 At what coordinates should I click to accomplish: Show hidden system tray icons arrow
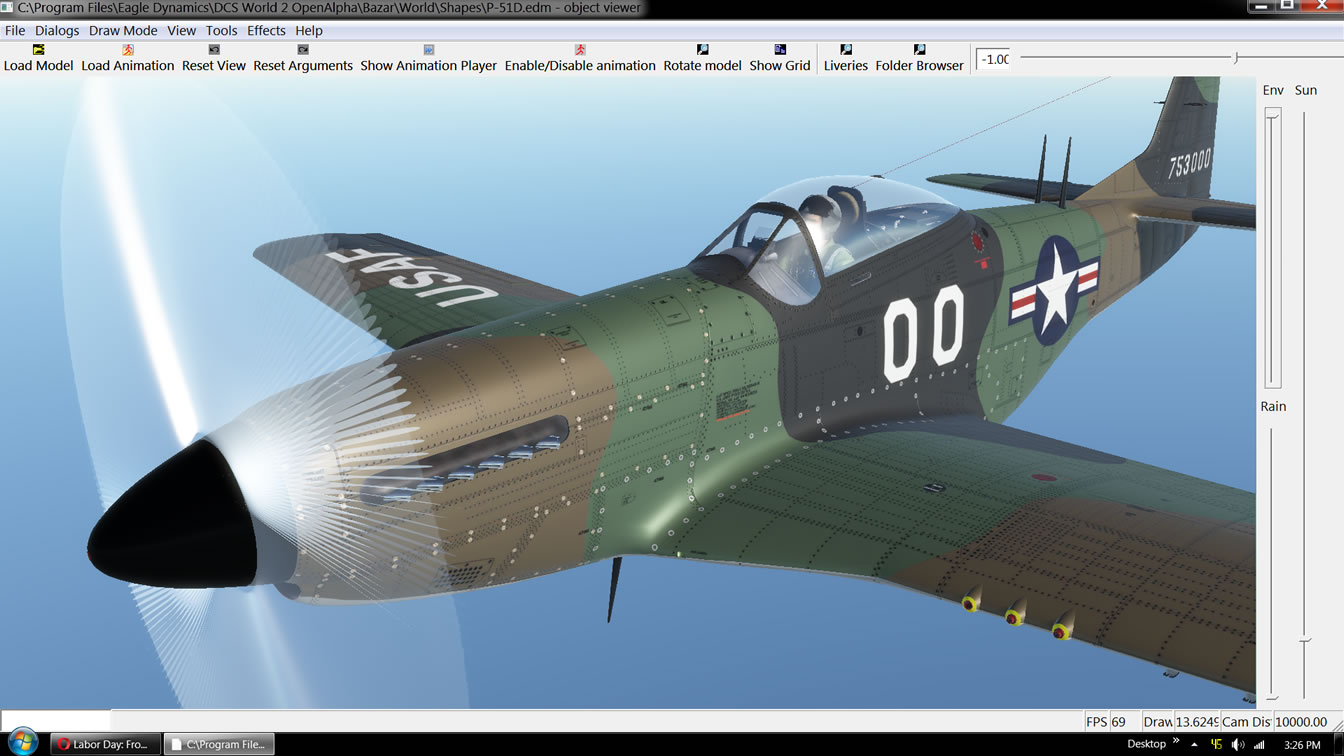(1193, 744)
